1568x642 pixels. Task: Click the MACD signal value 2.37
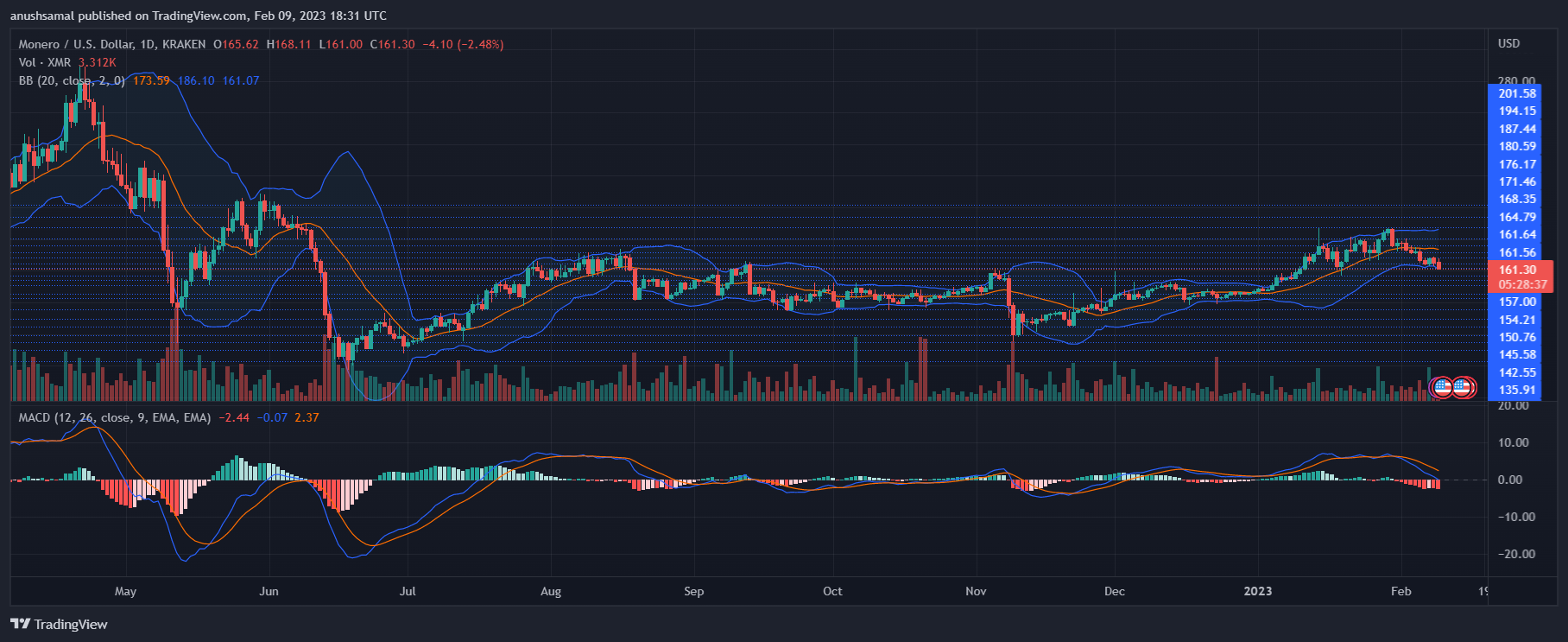tap(307, 417)
